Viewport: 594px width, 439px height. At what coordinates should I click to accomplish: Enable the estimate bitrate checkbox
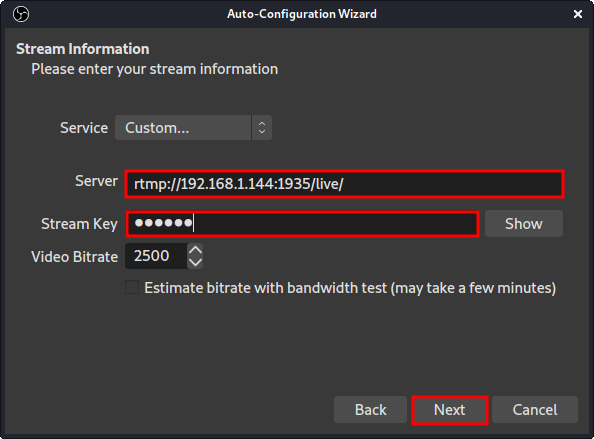pyautogui.click(x=132, y=287)
